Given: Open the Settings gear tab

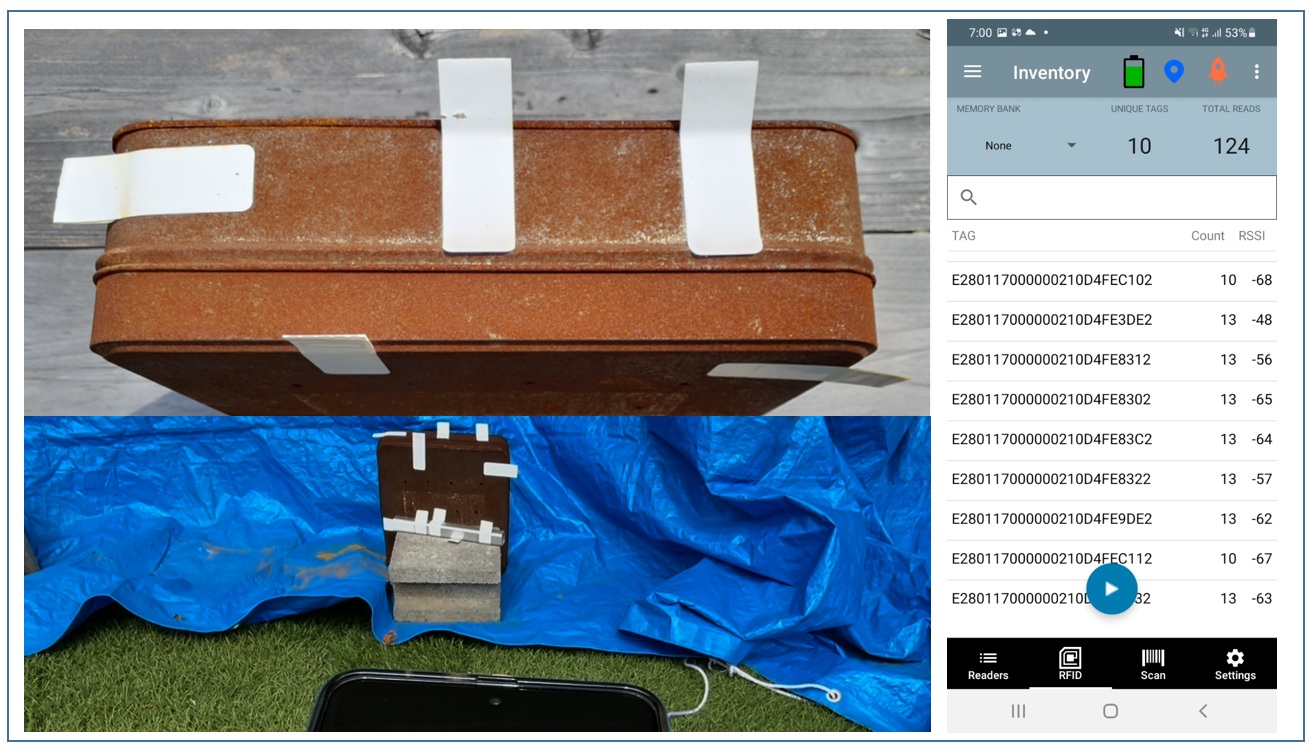Looking at the screenshot, I should 1235,664.
